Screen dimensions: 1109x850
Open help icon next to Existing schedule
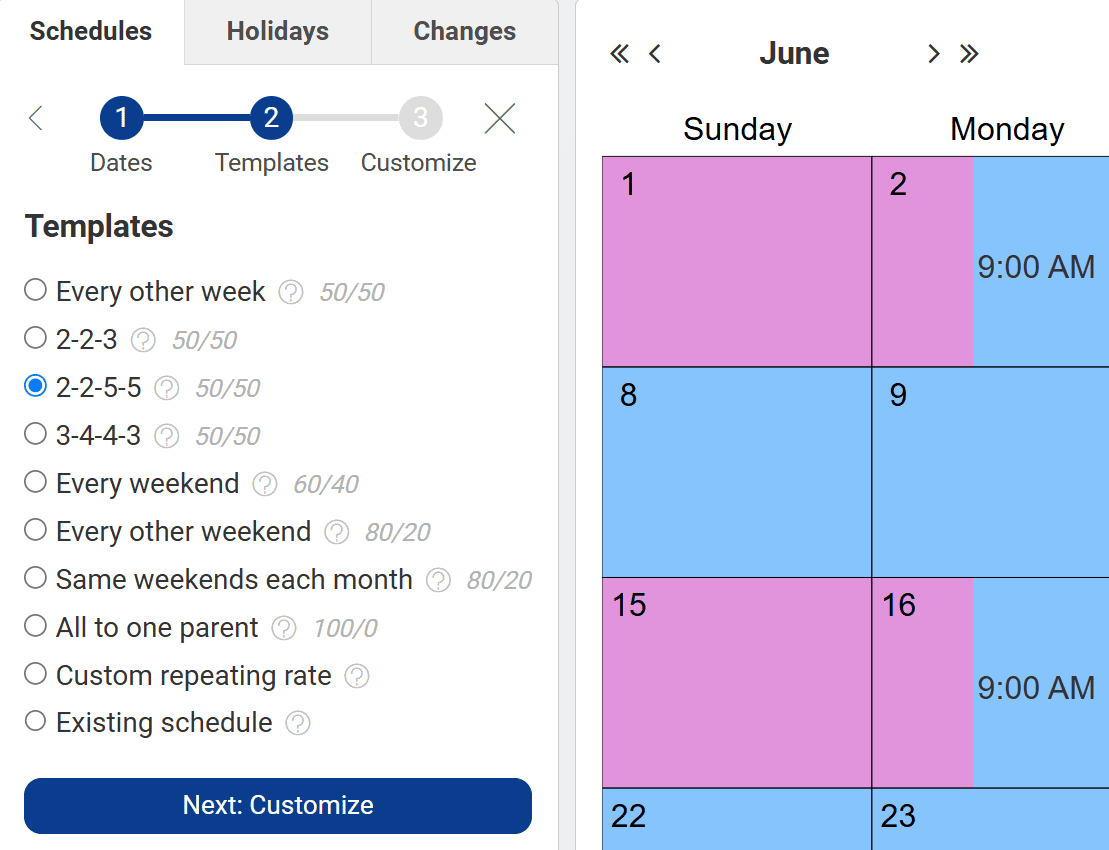[x=298, y=723]
